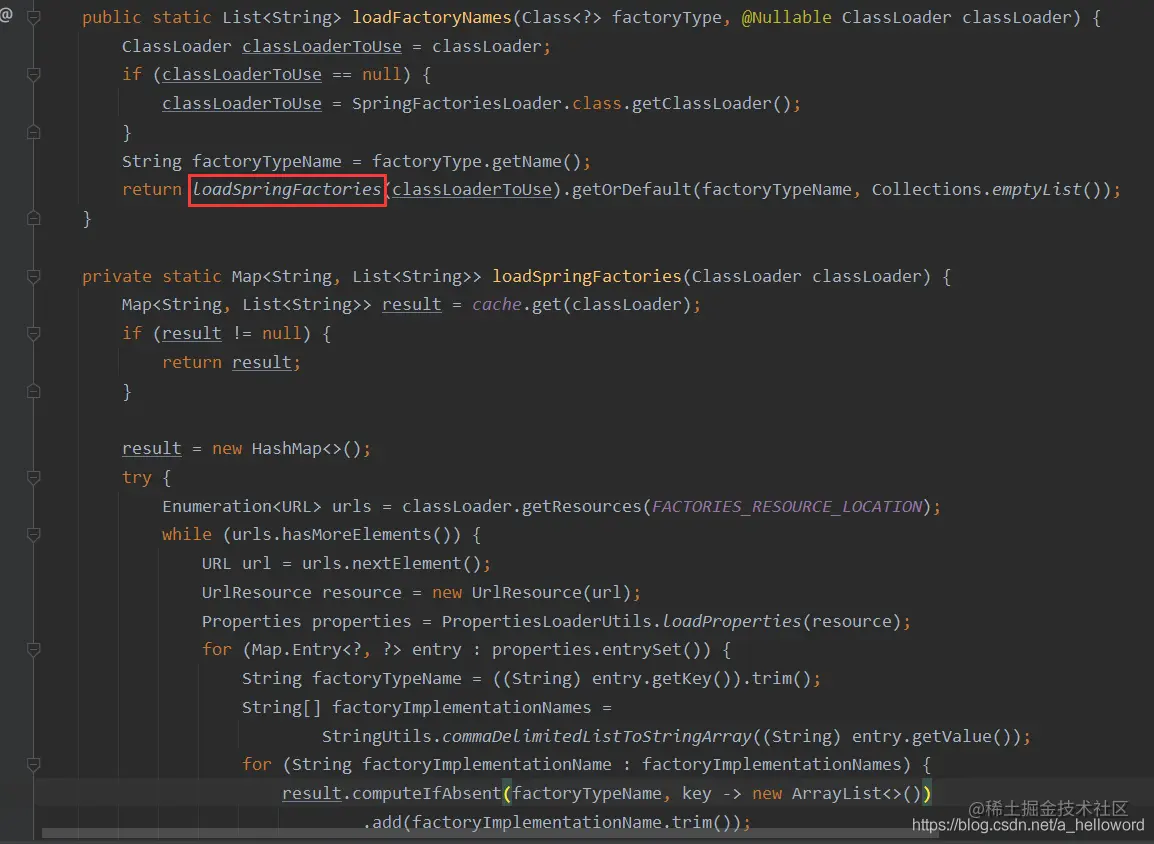
Task: Collapse the for Map.Entry loop
Action: pos(34,650)
